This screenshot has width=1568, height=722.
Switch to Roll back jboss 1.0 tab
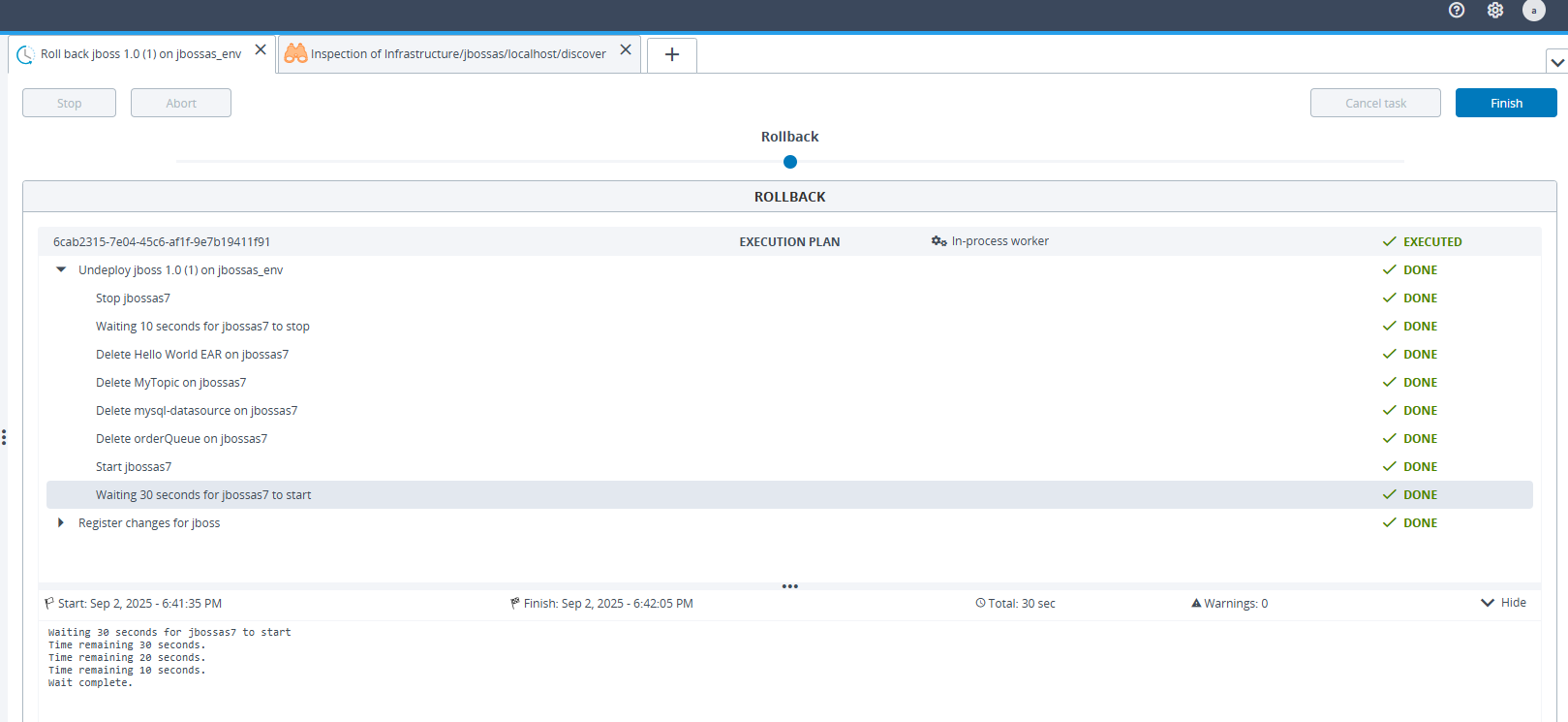click(140, 54)
